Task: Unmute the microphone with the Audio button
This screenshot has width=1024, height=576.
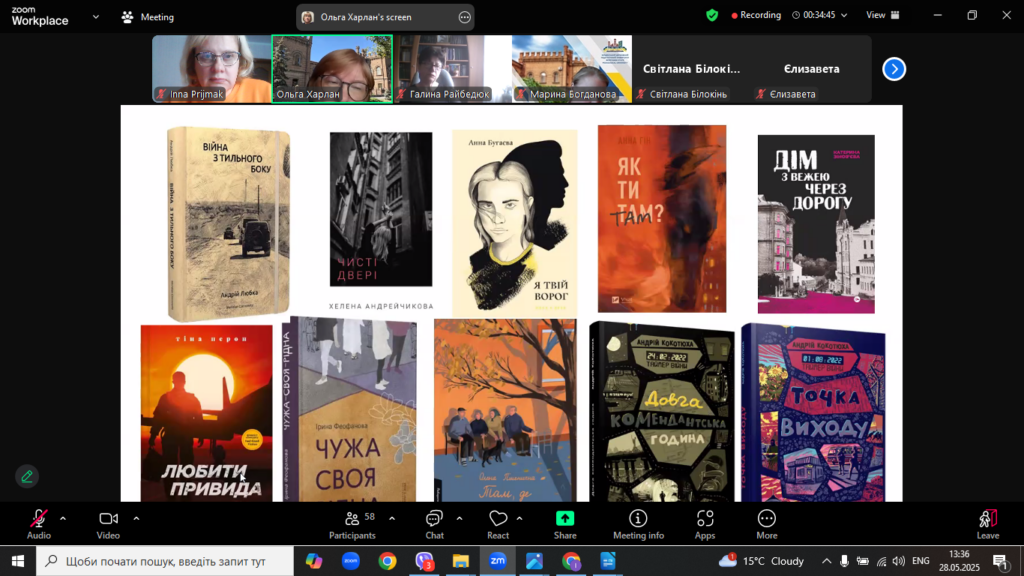Action: click(x=39, y=524)
